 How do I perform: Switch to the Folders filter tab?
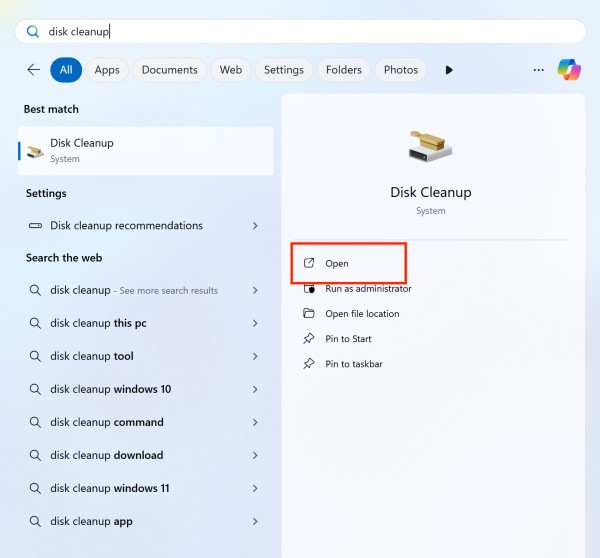(344, 70)
